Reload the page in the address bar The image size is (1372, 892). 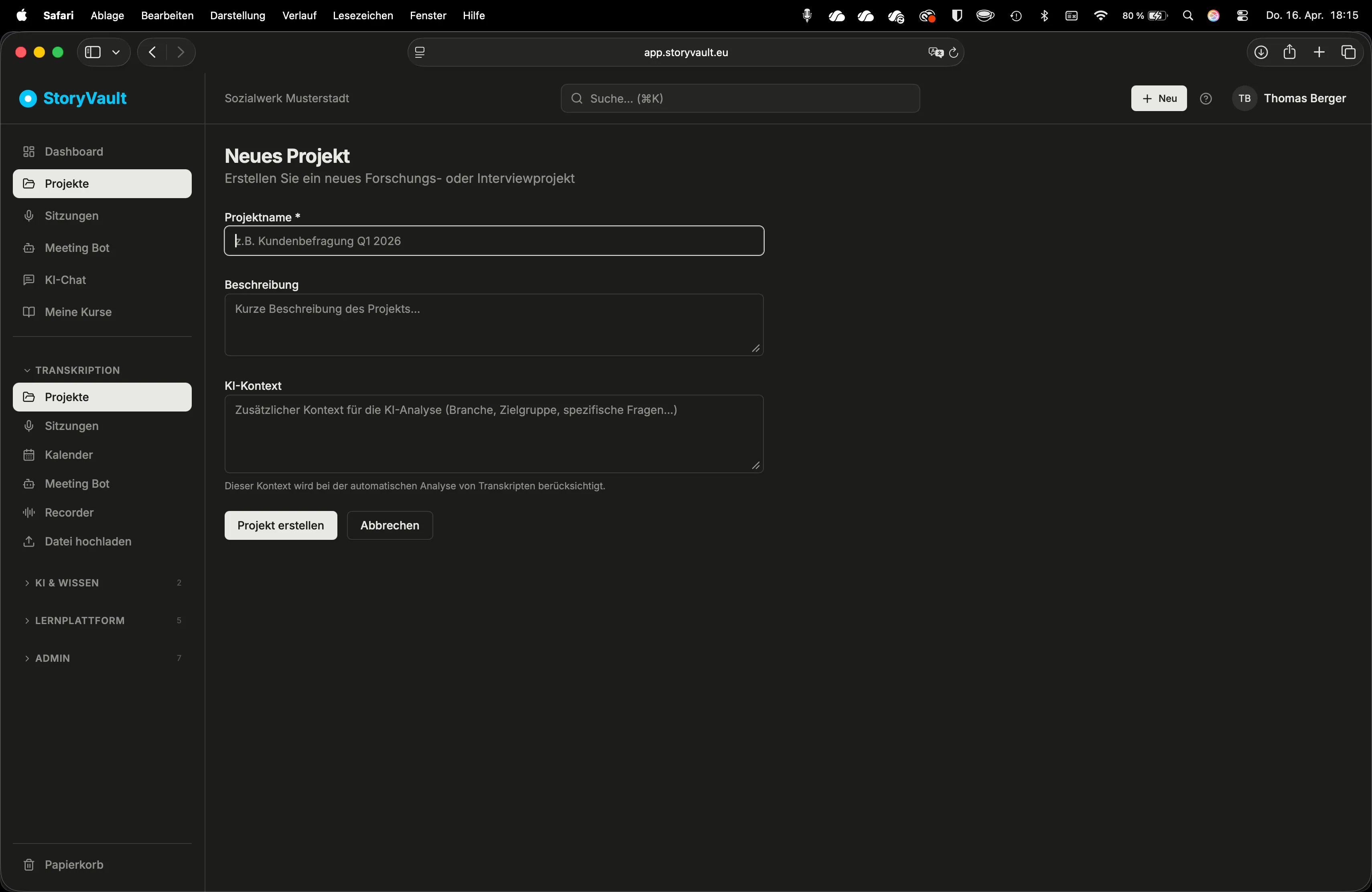[x=954, y=53]
